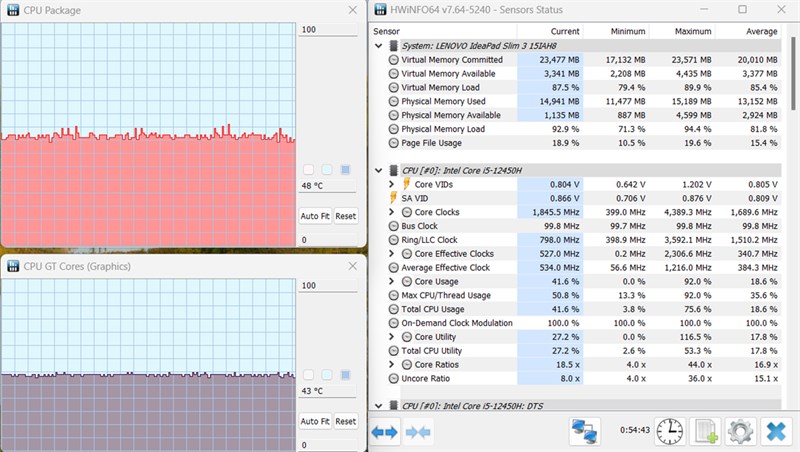Click the Average column header
Screen dimensions: 800x452
pos(762,32)
